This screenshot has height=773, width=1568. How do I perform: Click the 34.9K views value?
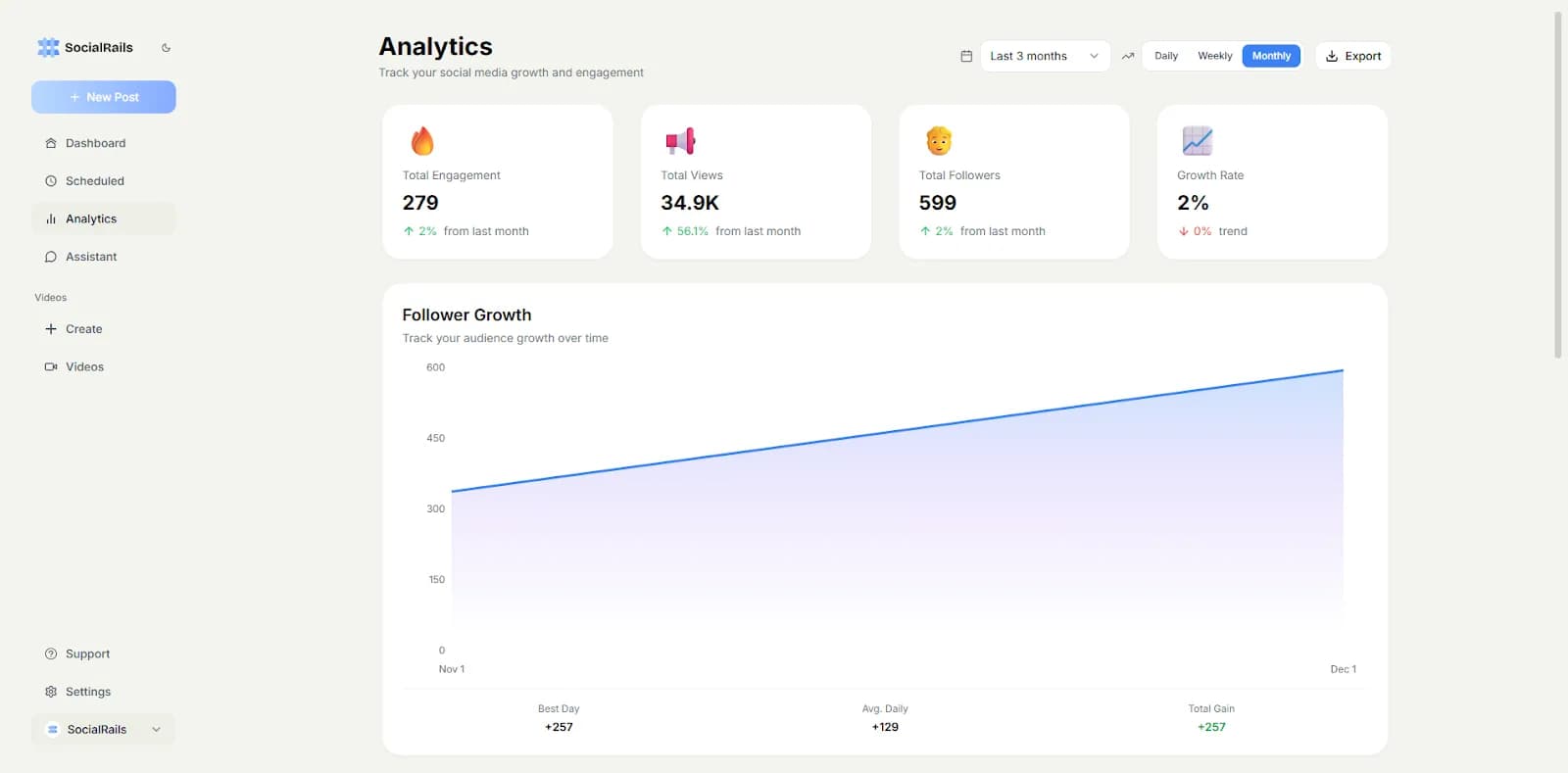(690, 203)
